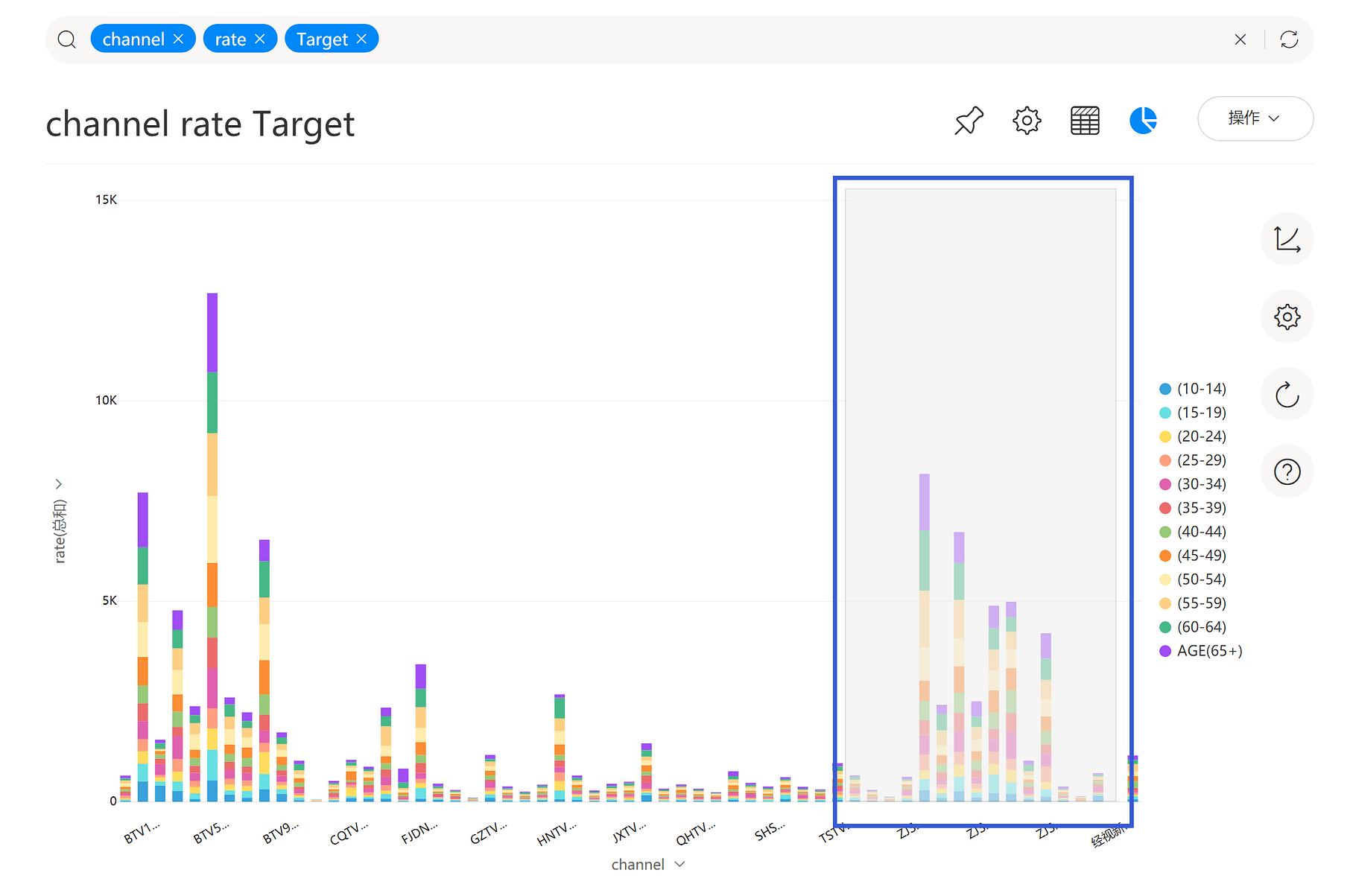Open the right sidebar settings gear
1353x896 pixels.
(x=1287, y=317)
